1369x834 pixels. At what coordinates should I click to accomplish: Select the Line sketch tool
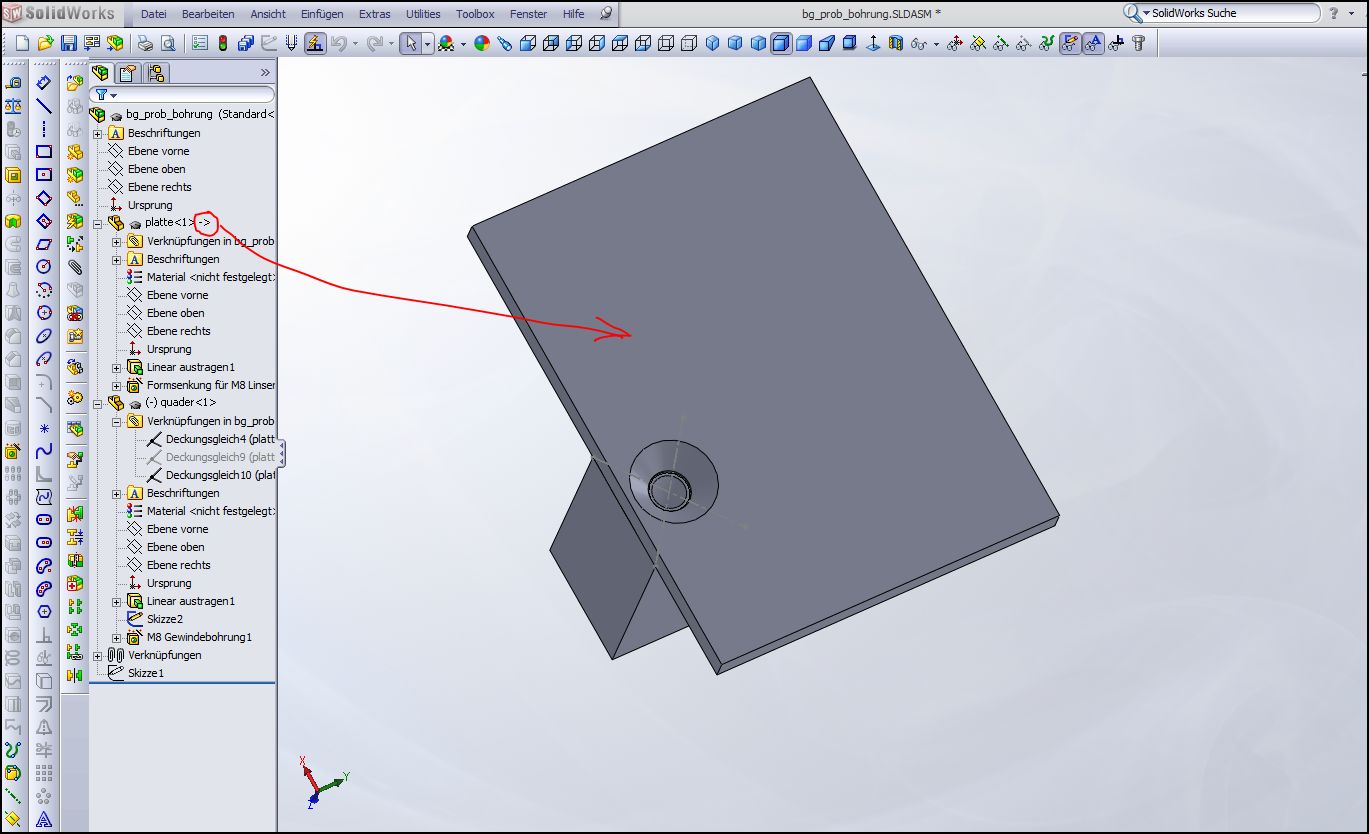pos(44,106)
